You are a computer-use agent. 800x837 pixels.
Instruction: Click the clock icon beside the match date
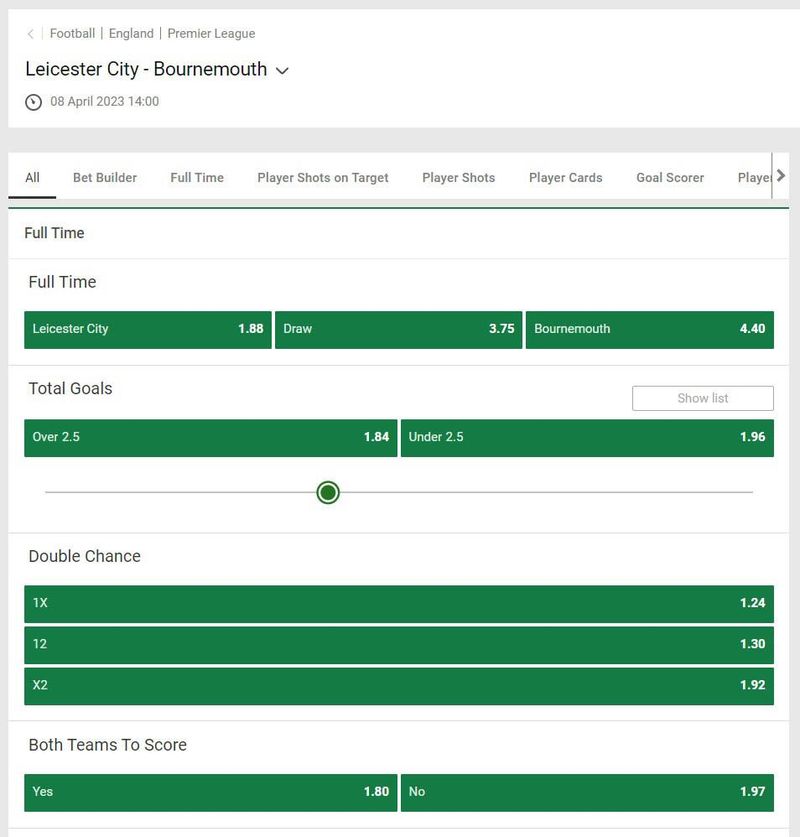click(x=33, y=102)
